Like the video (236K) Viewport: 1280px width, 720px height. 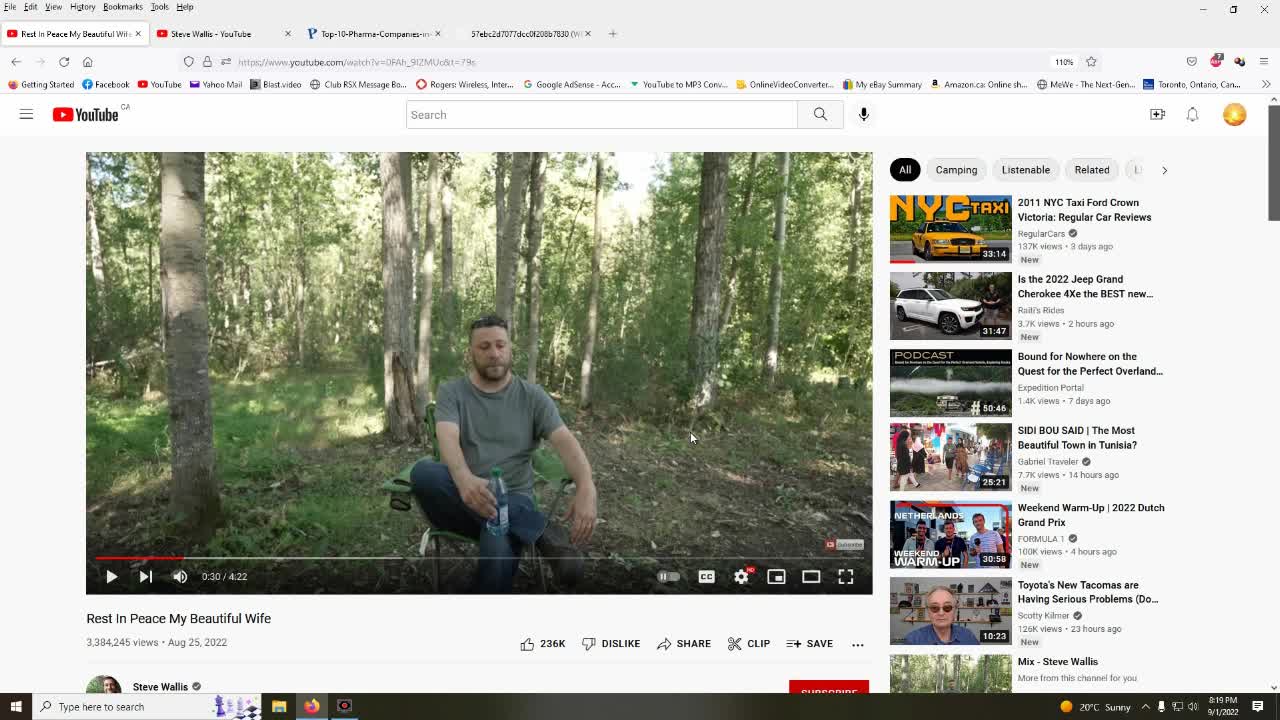click(x=543, y=644)
